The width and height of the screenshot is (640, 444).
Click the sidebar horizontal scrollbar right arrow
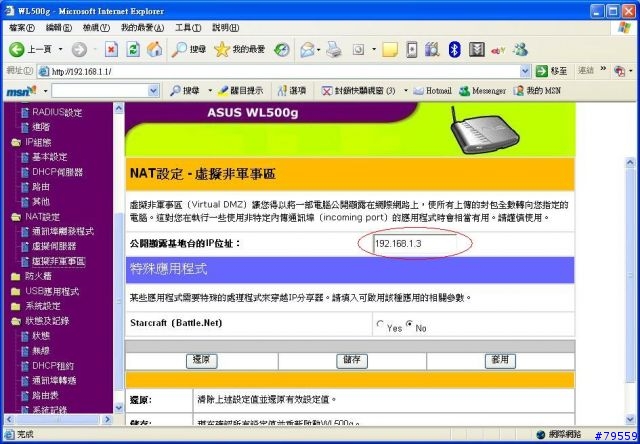(108, 419)
